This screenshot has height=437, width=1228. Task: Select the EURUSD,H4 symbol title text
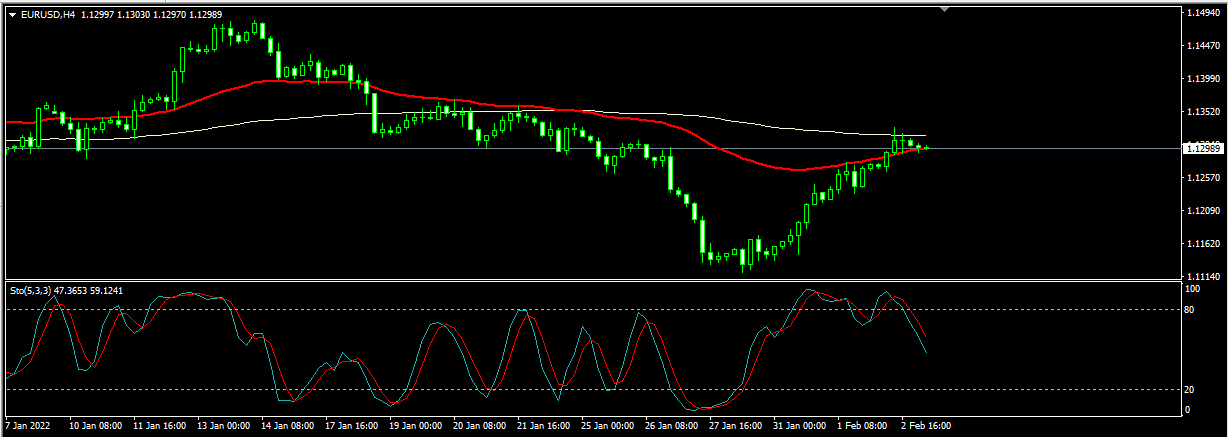click(x=48, y=14)
